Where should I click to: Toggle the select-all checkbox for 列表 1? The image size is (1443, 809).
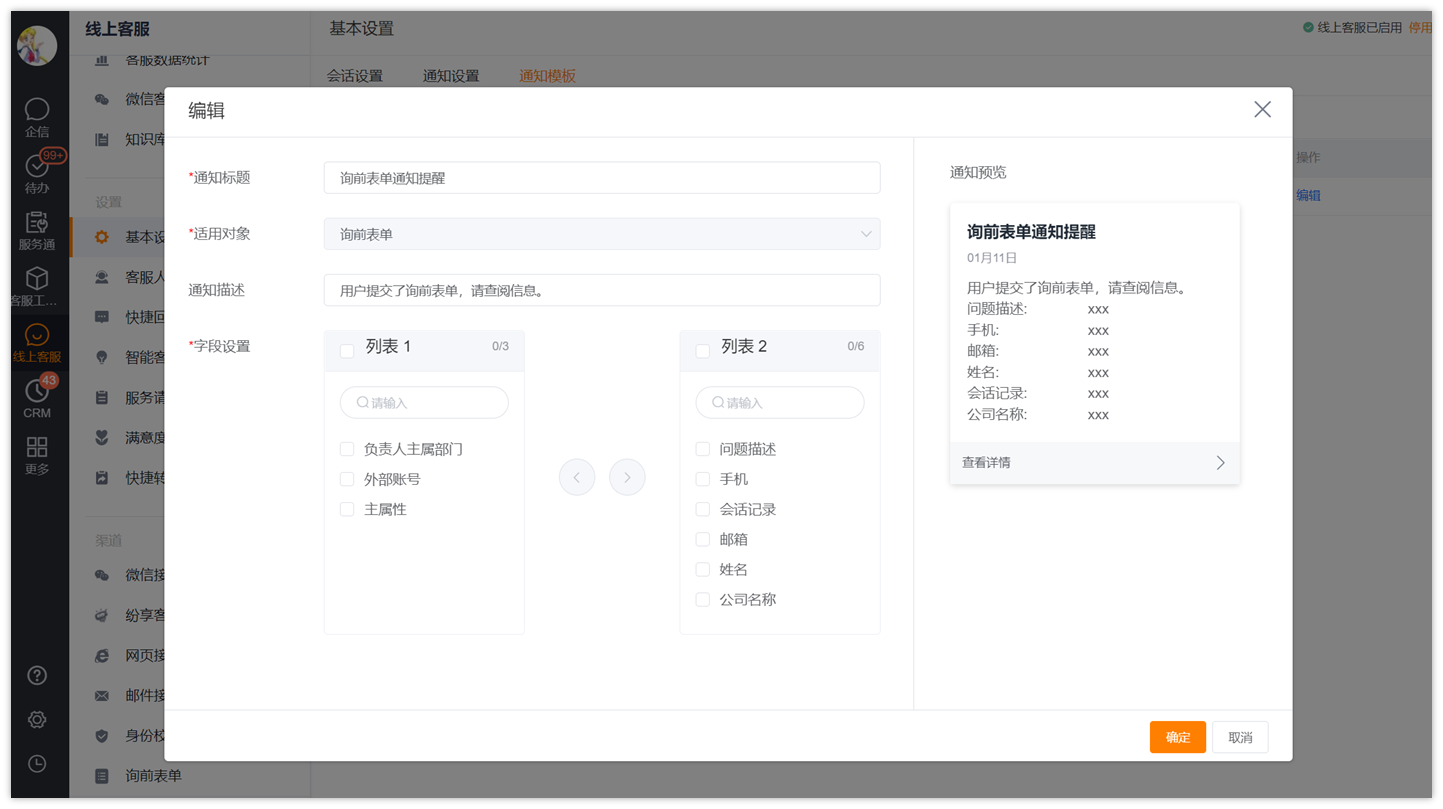[x=347, y=351]
